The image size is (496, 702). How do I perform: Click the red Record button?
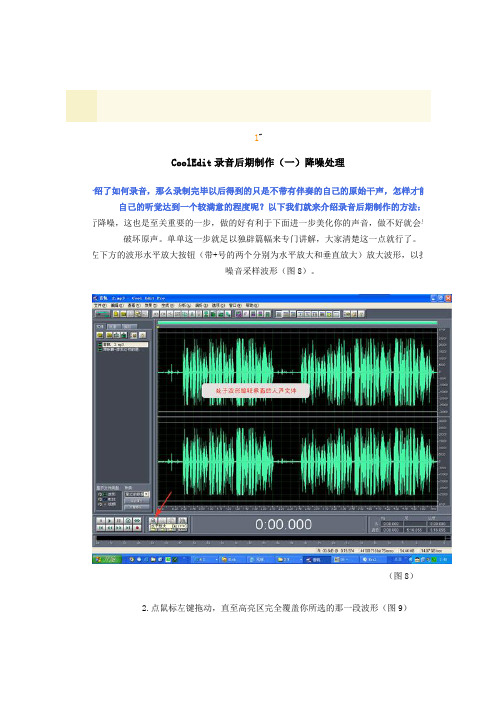coord(137,528)
